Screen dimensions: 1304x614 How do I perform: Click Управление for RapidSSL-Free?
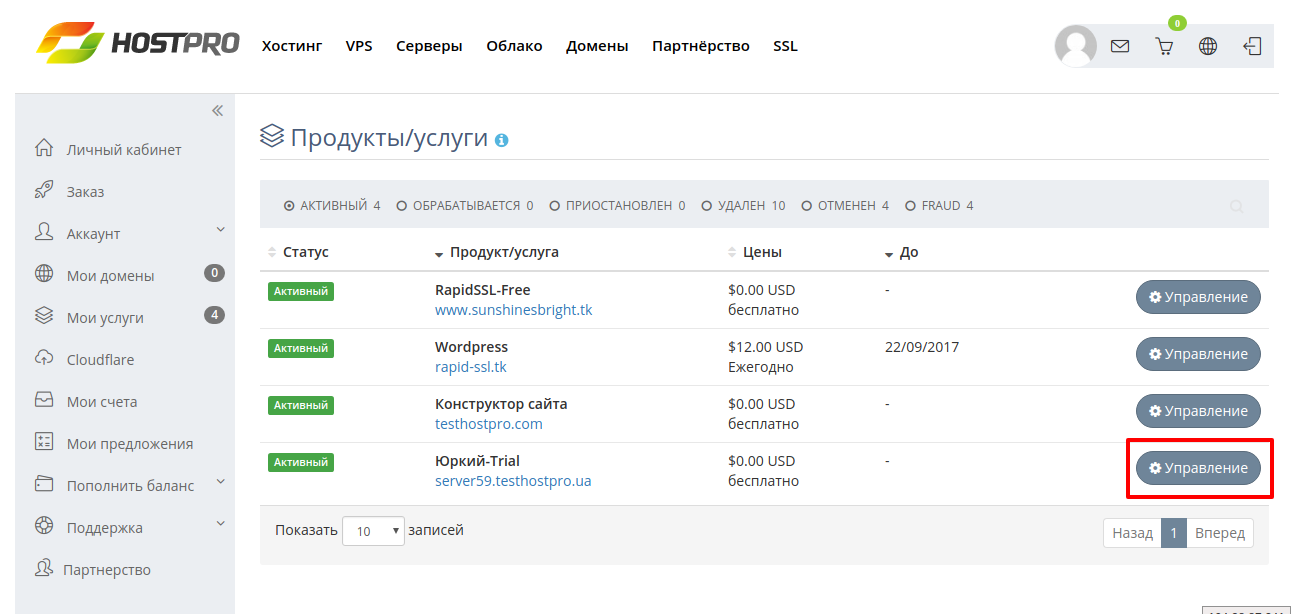[1198, 297]
